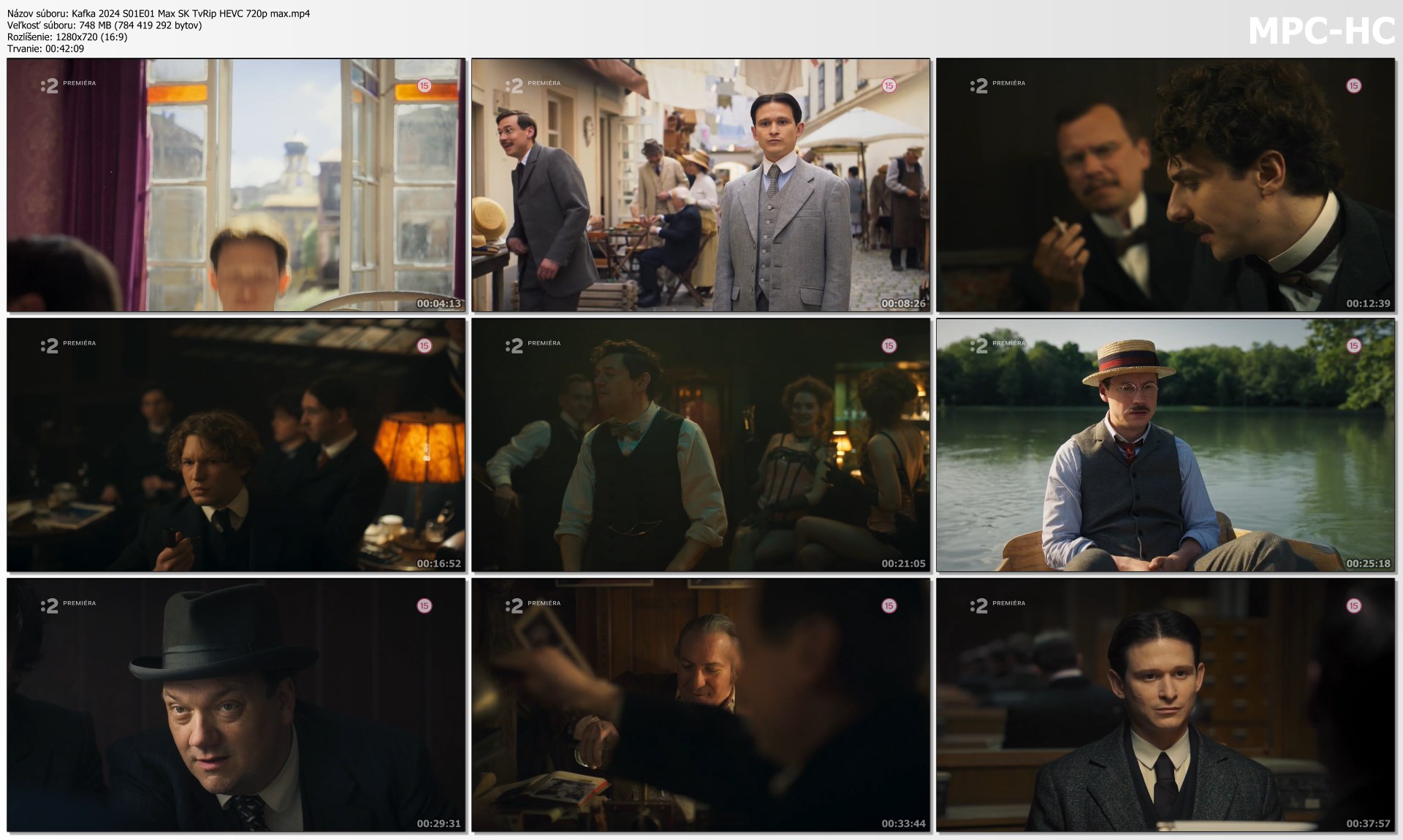Click the 00:08:26 timestamp label
The height and width of the screenshot is (840, 1403).
[x=903, y=303]
